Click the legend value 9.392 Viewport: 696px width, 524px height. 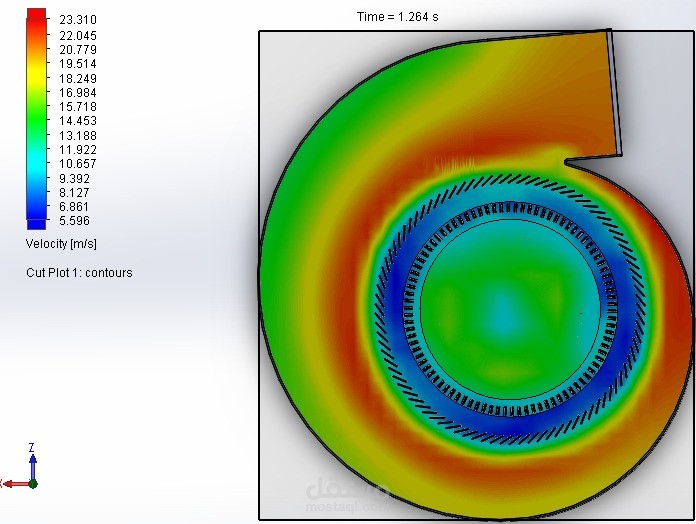[x=74, y=178]
